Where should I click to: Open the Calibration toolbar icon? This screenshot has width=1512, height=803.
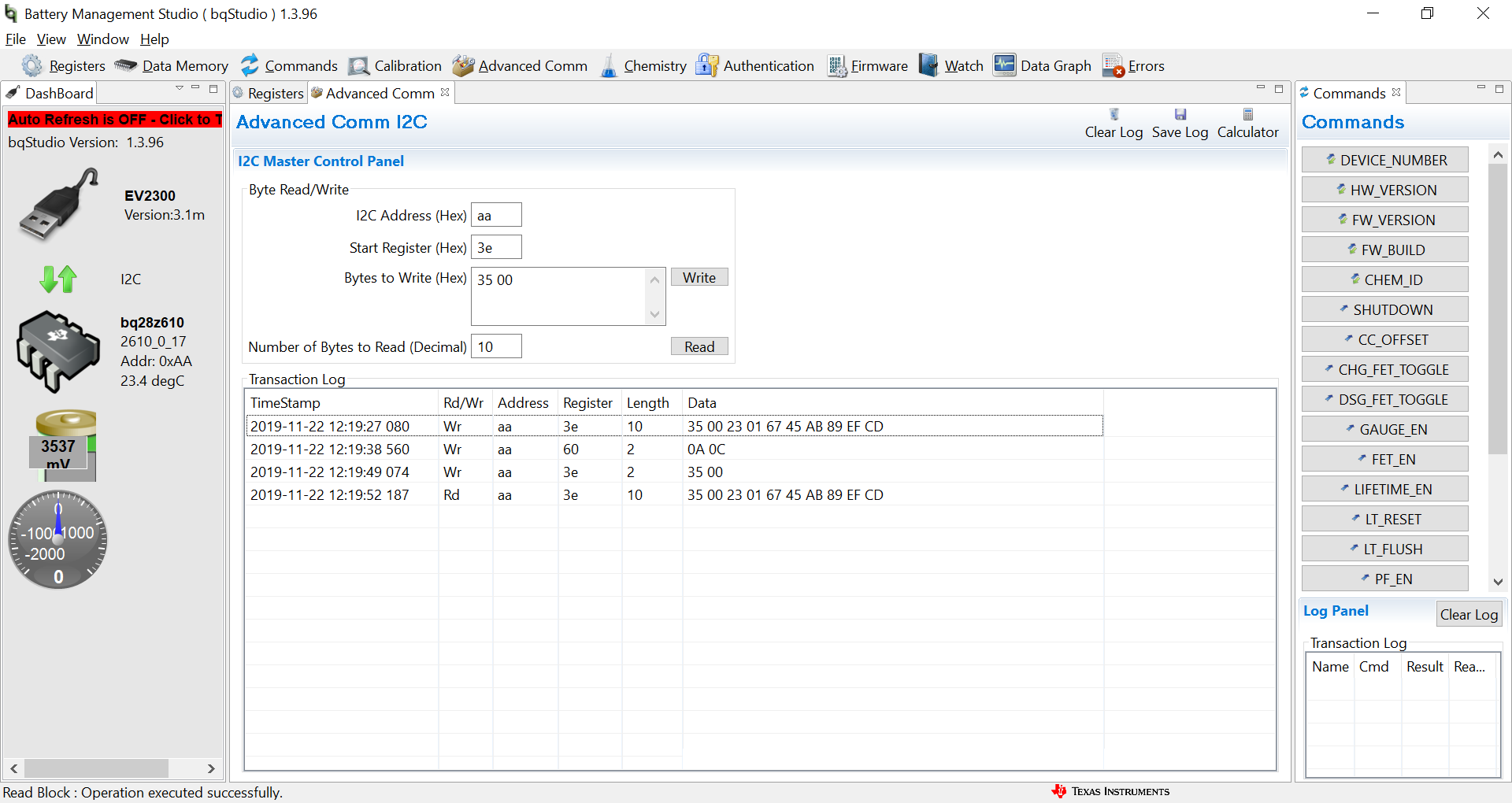tap(359, 66)
